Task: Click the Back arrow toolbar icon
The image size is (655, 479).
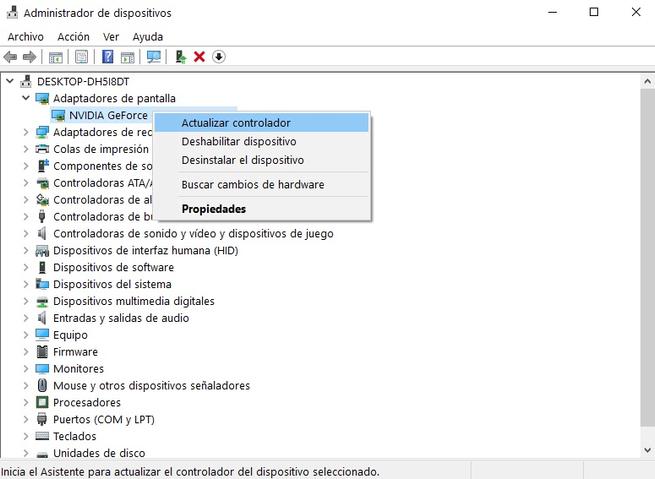Action: [10, 57]
